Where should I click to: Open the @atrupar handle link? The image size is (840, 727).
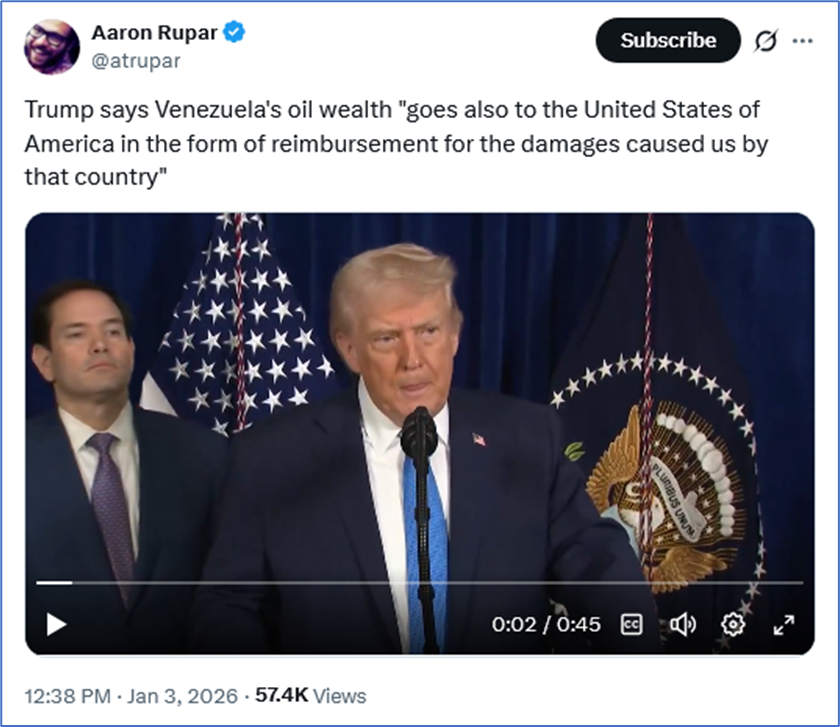(x=136, y=61)
